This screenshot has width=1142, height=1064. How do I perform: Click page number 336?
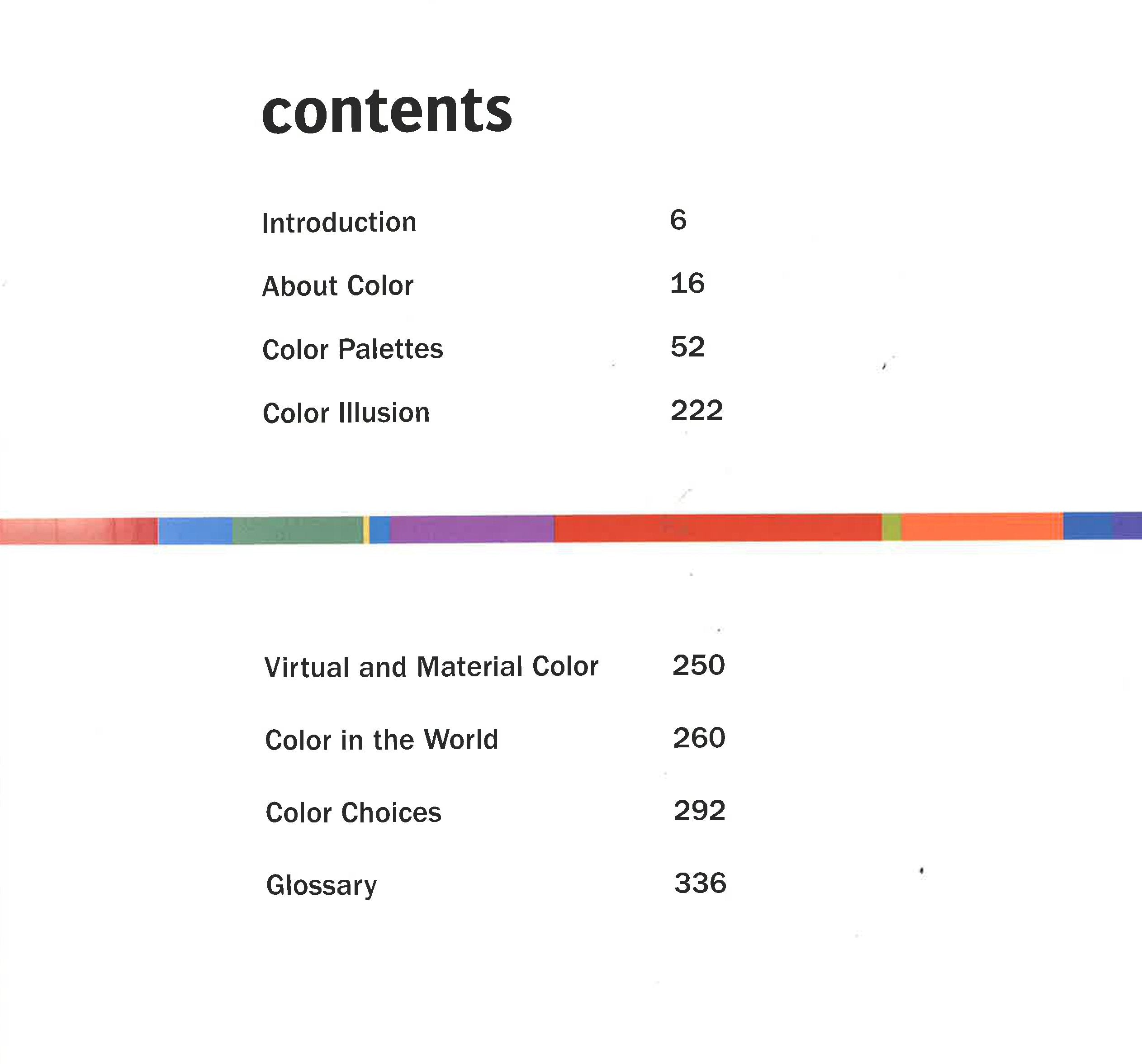click(x=700, y=883)
